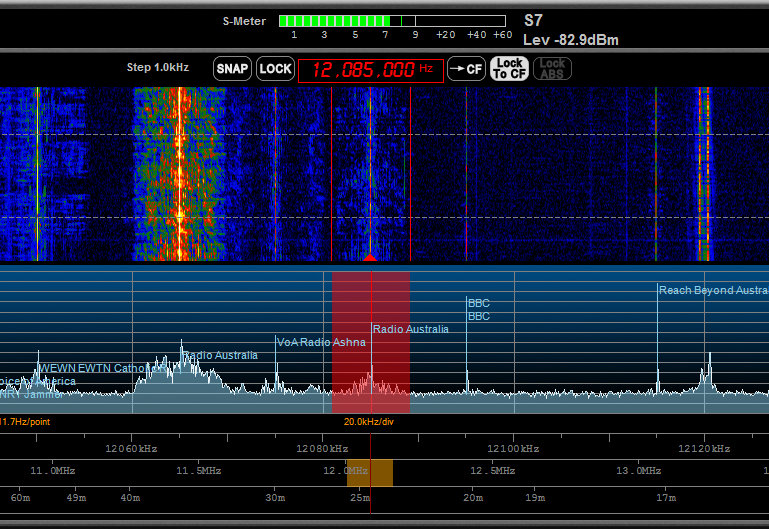Select Reach Beyond Australia station label

[x=714, y=290]
